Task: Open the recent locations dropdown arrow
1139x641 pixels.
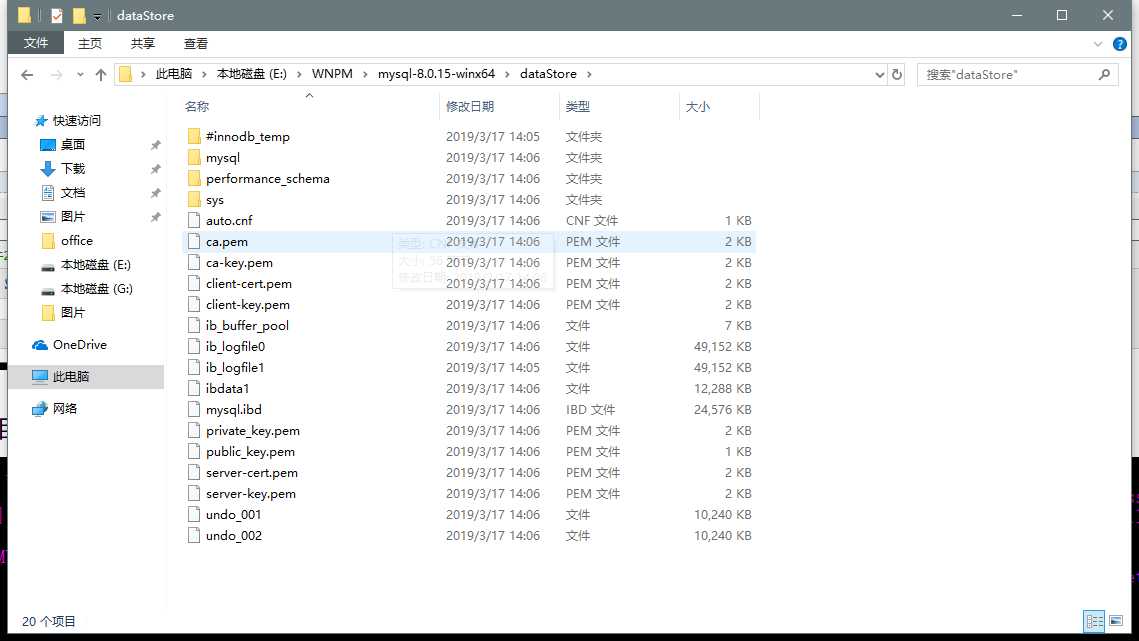Action: (80, 74)
